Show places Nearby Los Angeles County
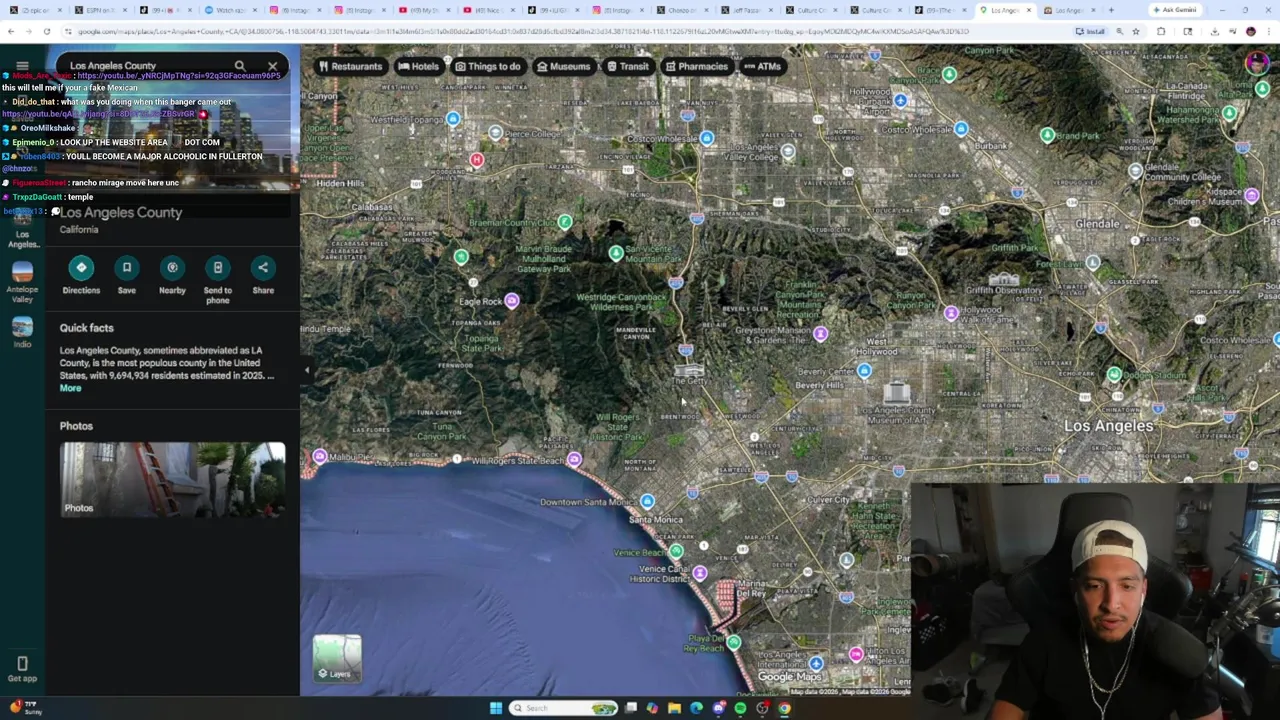The height and width of the screenshot is (720, 1280). click(172, 268)
